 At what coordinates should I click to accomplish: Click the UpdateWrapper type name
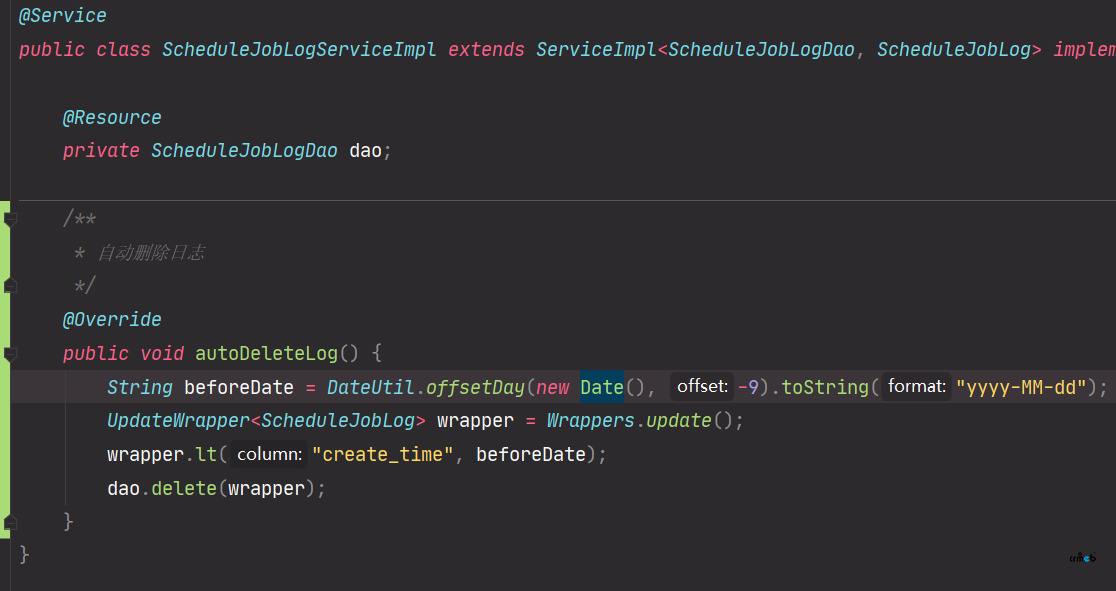click(179, 421)
